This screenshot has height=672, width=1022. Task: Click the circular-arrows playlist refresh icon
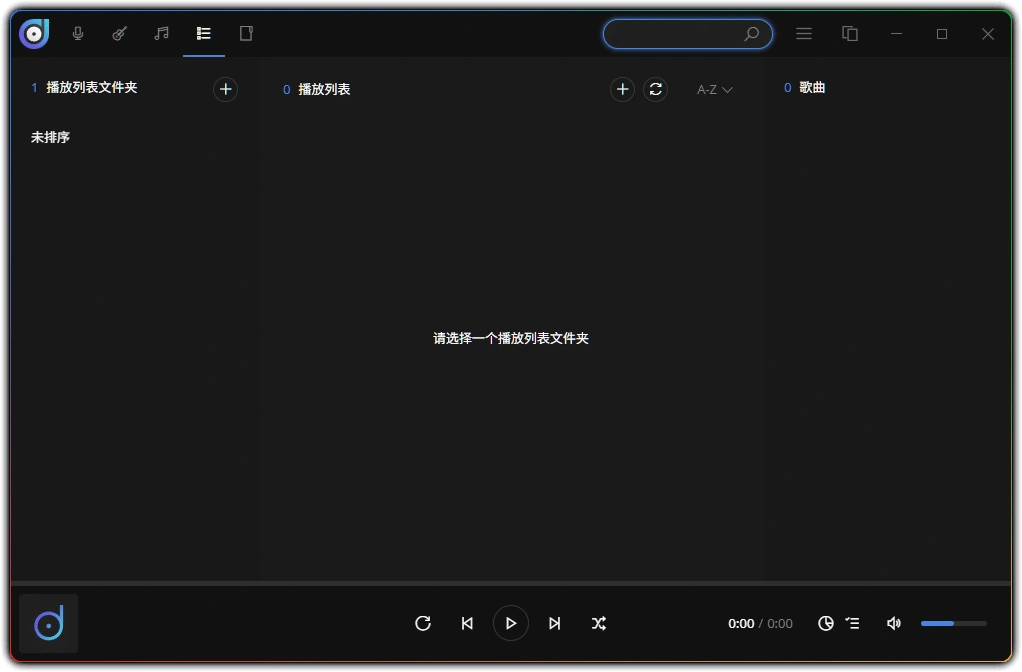coord(655,89)
